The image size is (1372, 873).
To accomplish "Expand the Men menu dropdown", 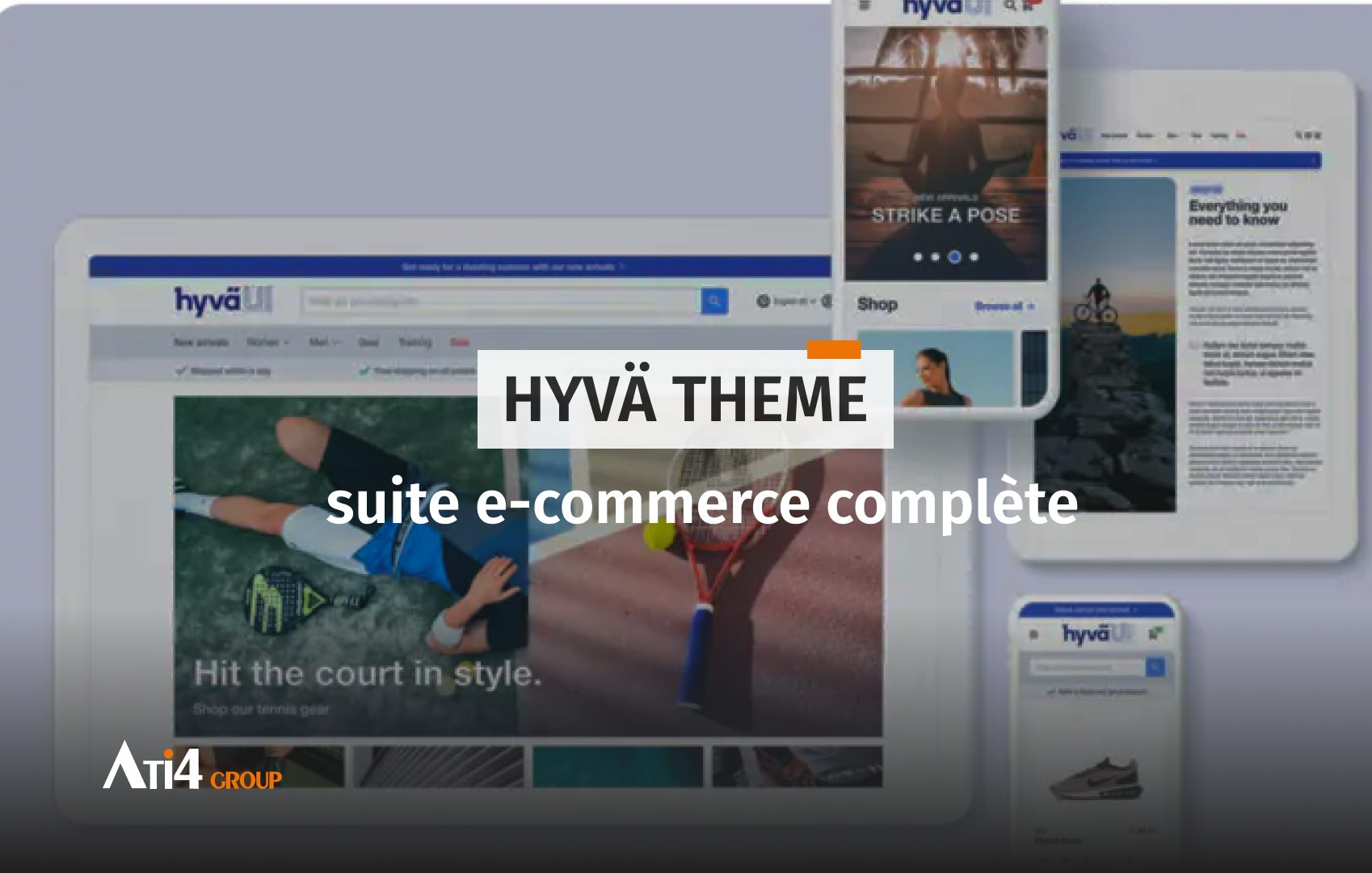I will pos(325,342).
